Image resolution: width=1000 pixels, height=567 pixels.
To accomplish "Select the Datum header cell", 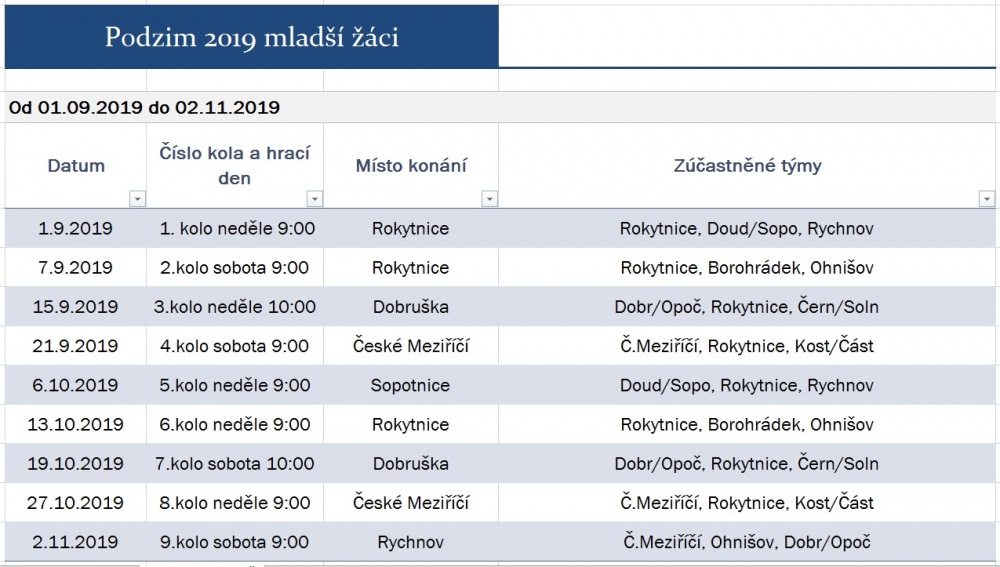I will (x=75, y=166).
